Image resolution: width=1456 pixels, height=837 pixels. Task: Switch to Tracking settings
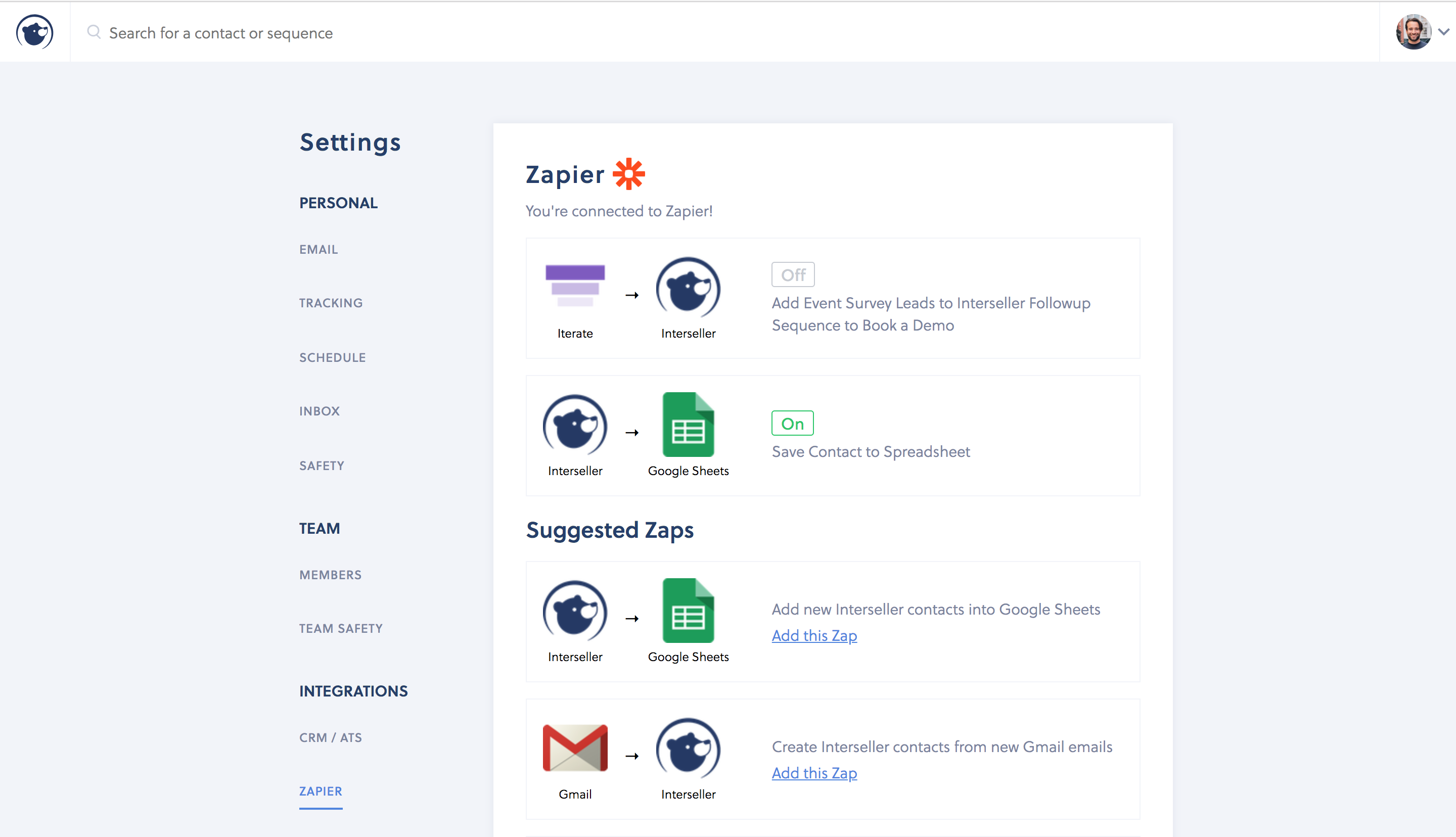(331, 303)
